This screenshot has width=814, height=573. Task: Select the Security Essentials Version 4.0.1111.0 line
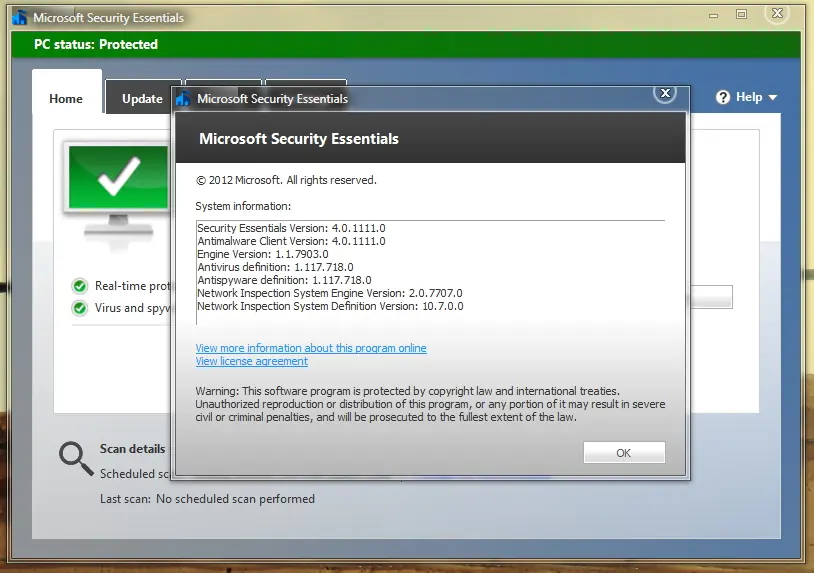291,228
